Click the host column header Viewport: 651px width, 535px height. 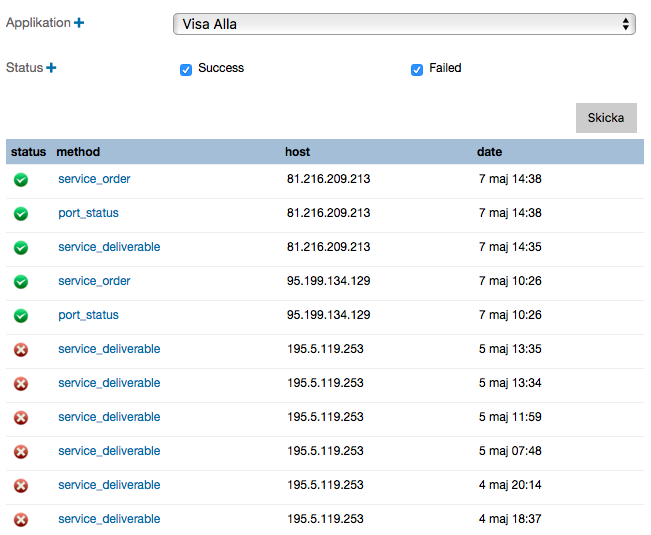click(297, 152)
